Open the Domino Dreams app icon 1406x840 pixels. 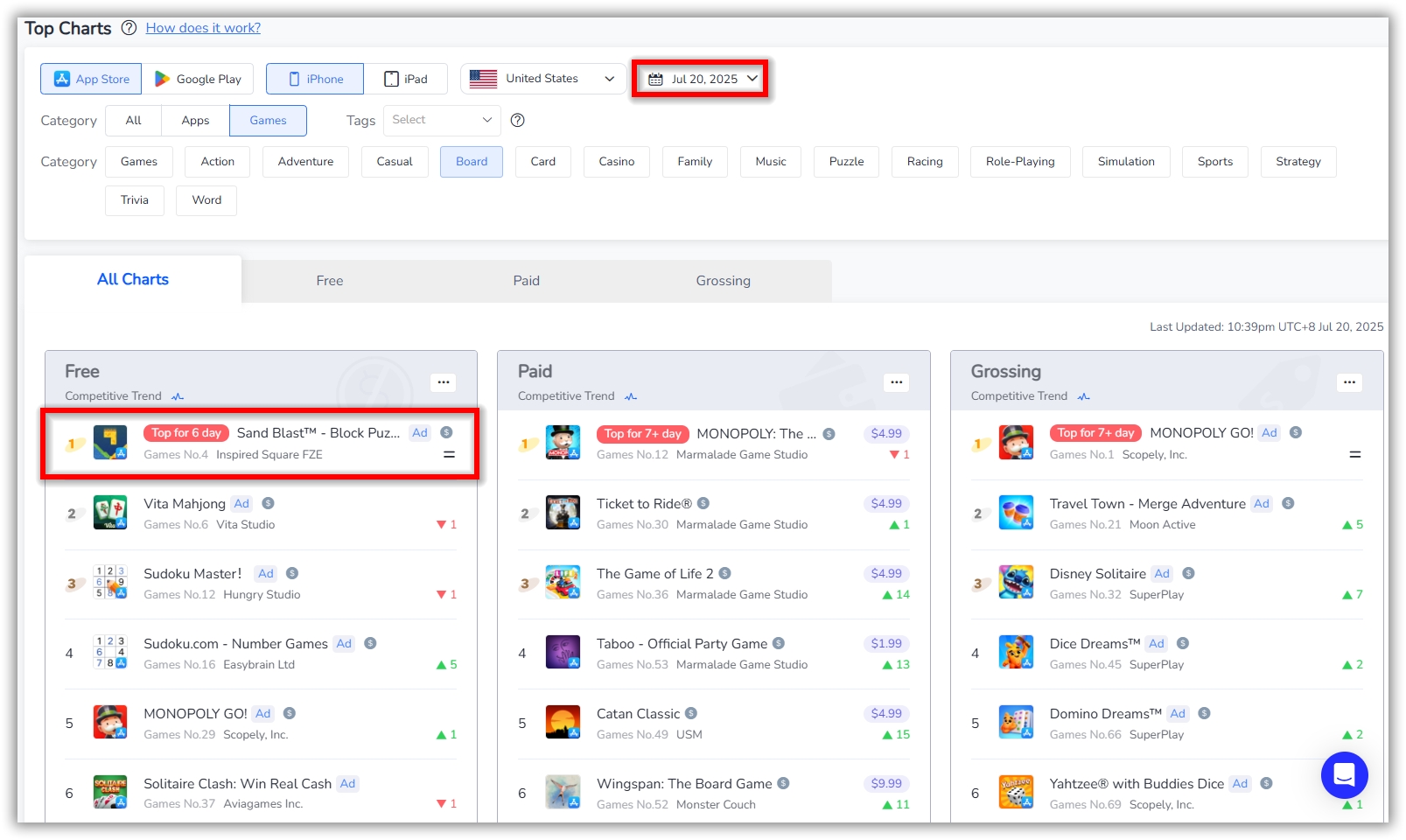click(x=1017, y=723)
